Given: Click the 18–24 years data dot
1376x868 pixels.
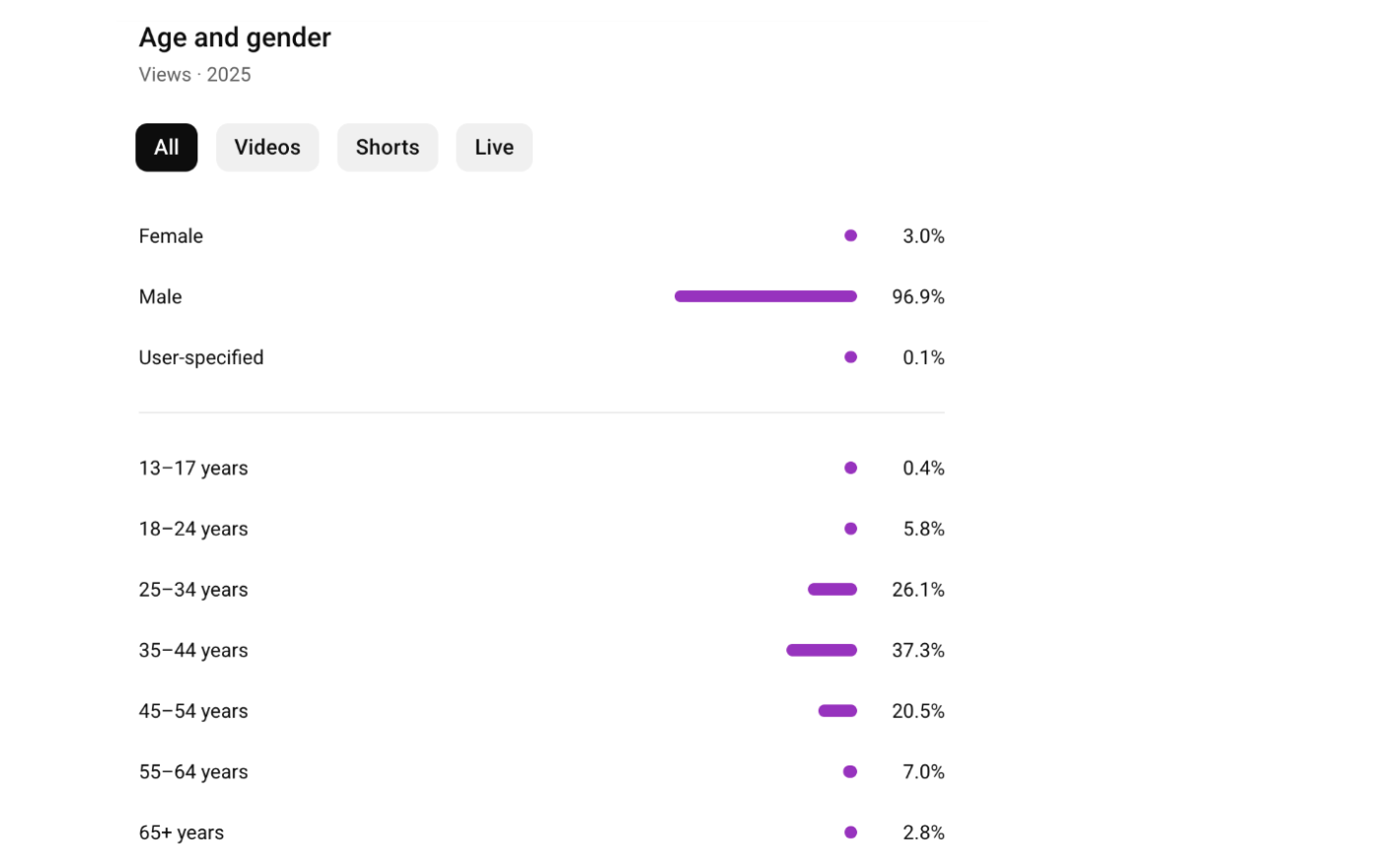Looking at the screenshot, I should (x=850, y=529).
